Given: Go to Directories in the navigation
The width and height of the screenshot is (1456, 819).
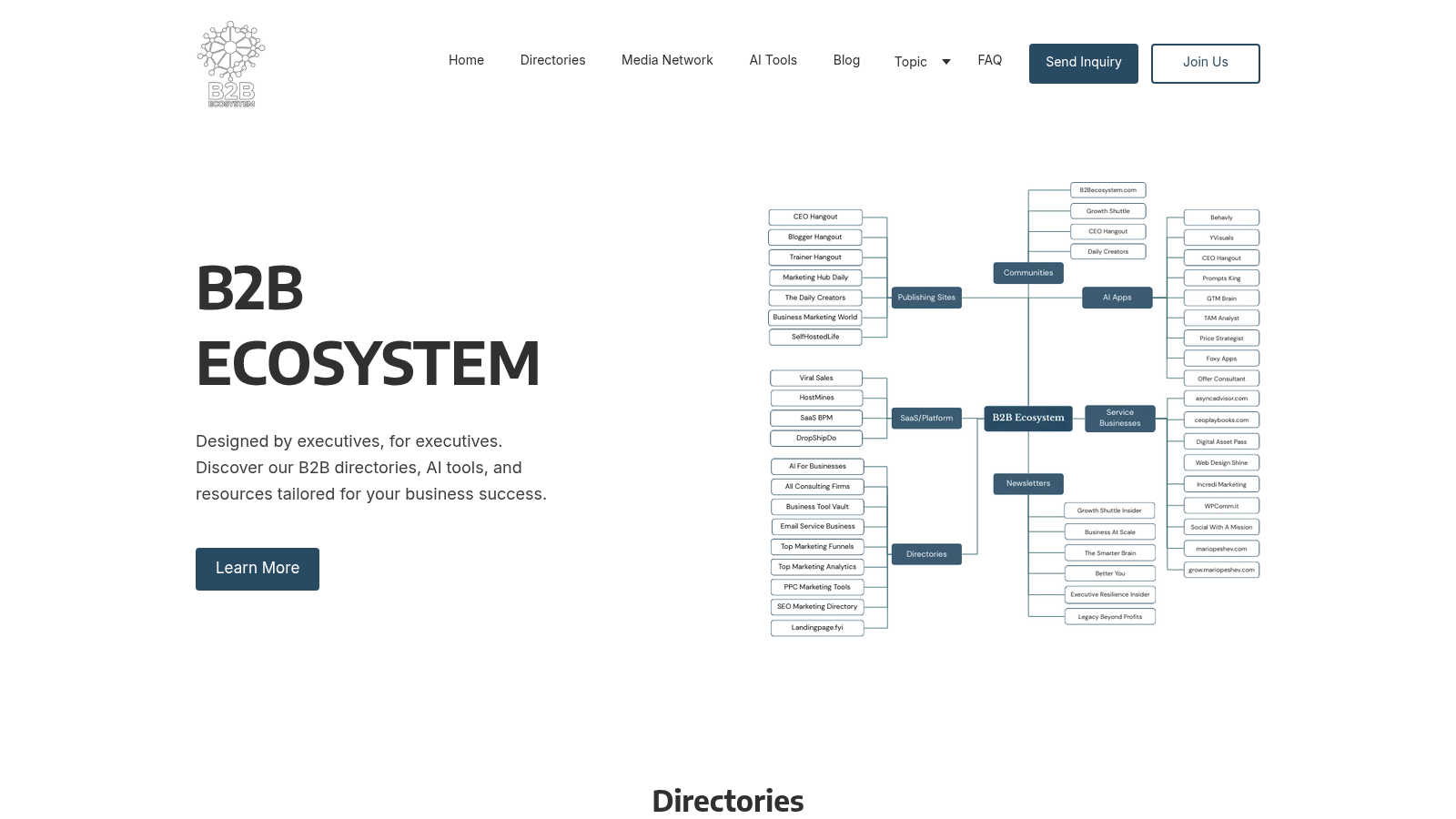Looking at the screenshot, I should [x=552, y=60].
